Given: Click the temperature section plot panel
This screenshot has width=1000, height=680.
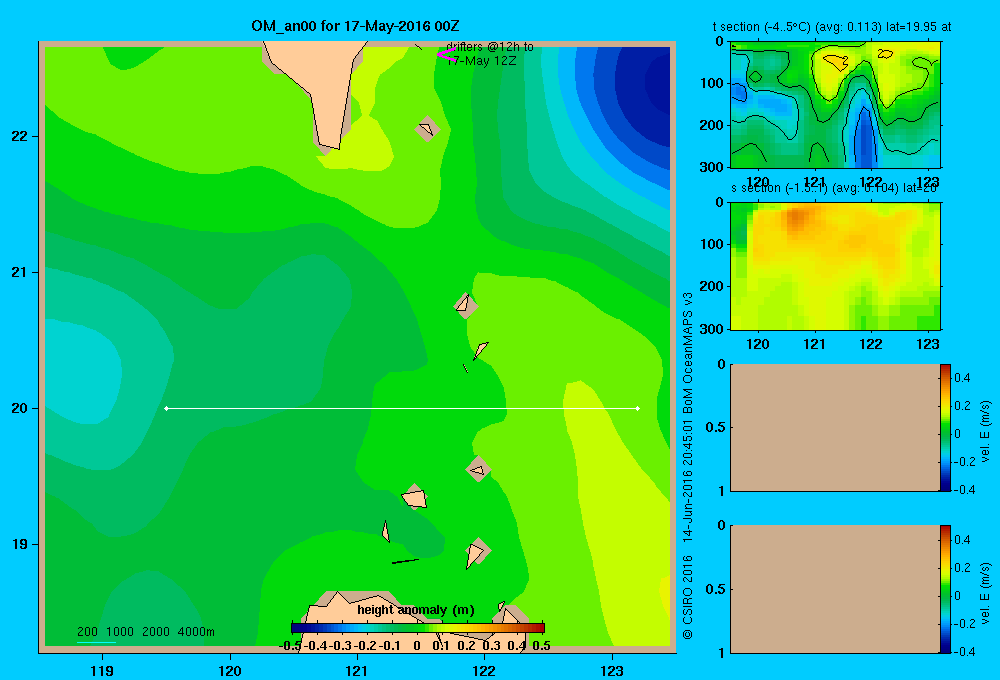Looking at the screenshot, I should click(835, 105).
